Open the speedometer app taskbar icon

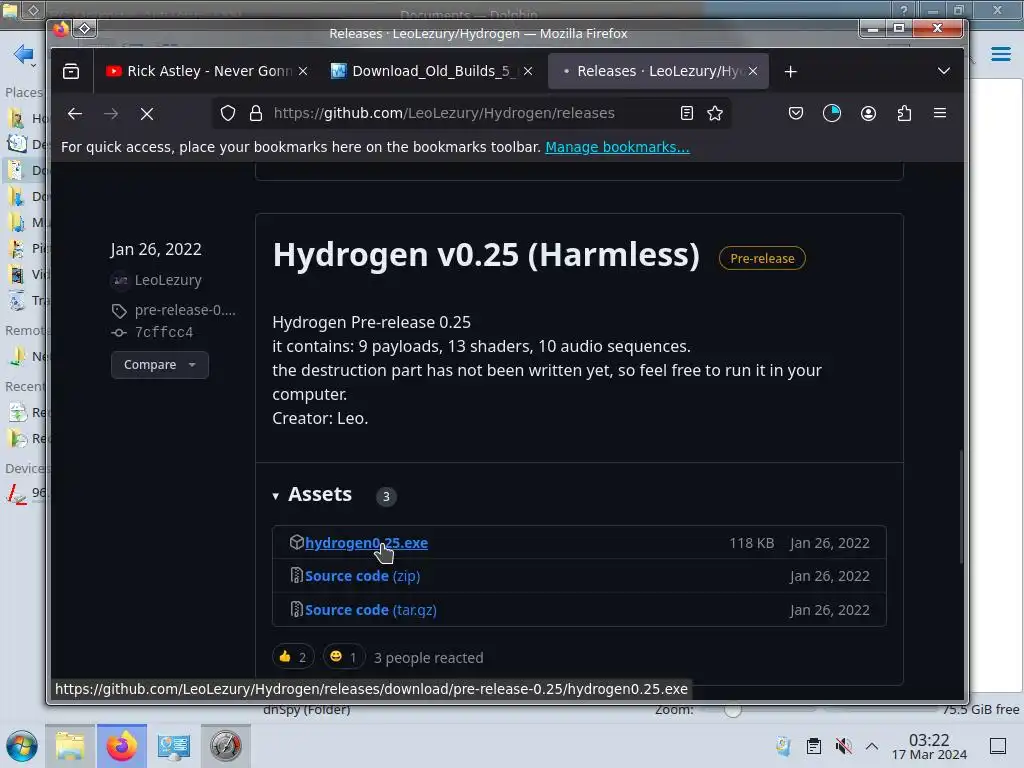coord(225,746)
